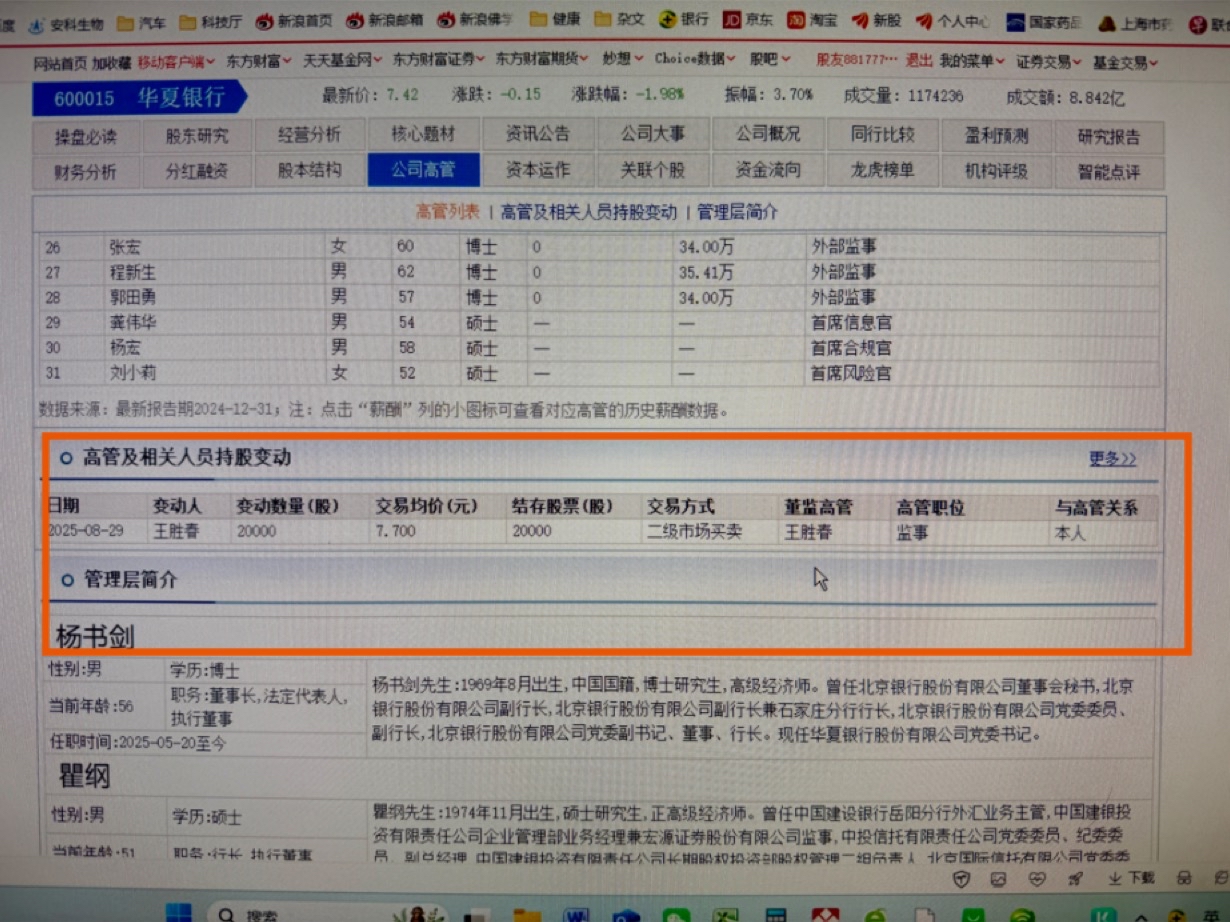Click the 更多>> link for shareholding changes
This screenshot has height=922, width=1230.
(1113, 459)
